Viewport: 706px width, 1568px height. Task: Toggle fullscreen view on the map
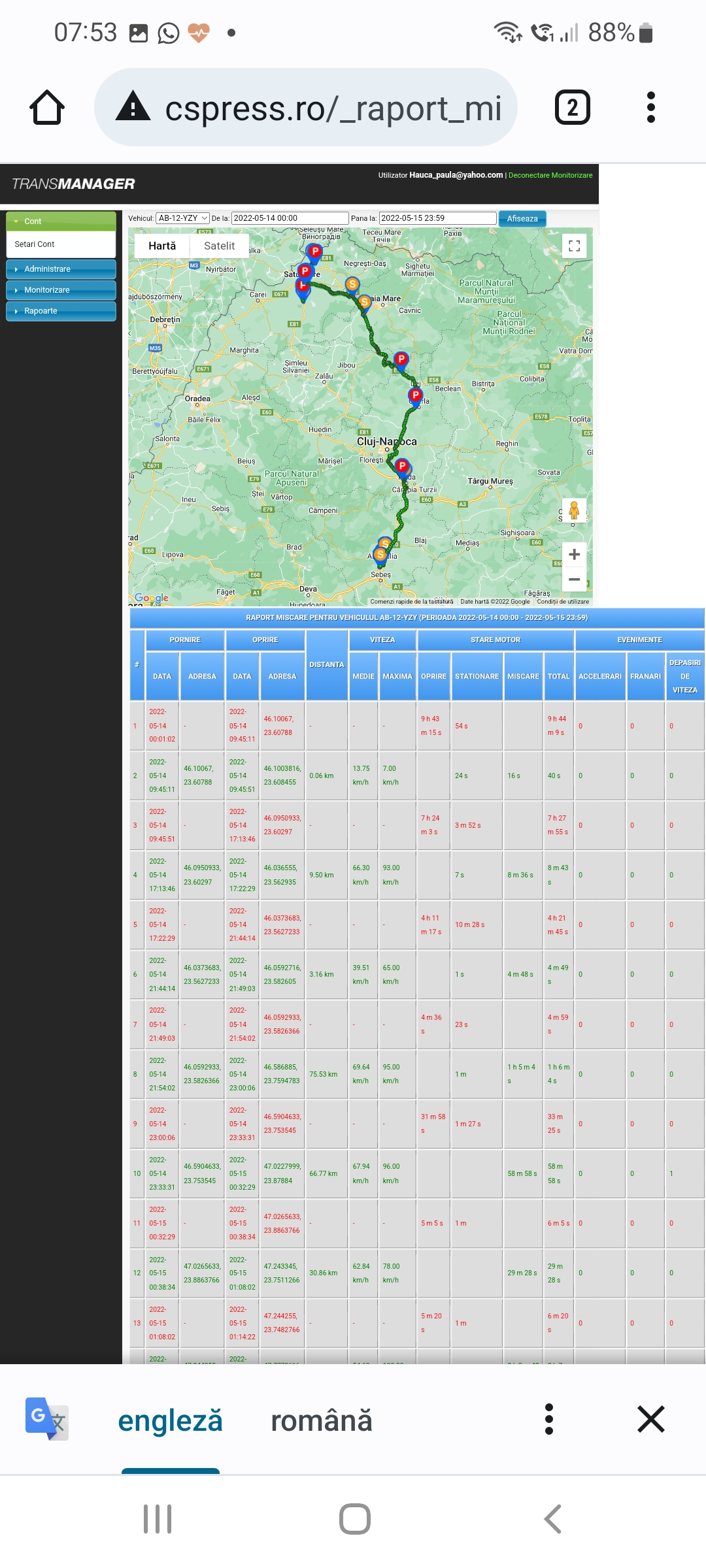(x=574, y=246)
